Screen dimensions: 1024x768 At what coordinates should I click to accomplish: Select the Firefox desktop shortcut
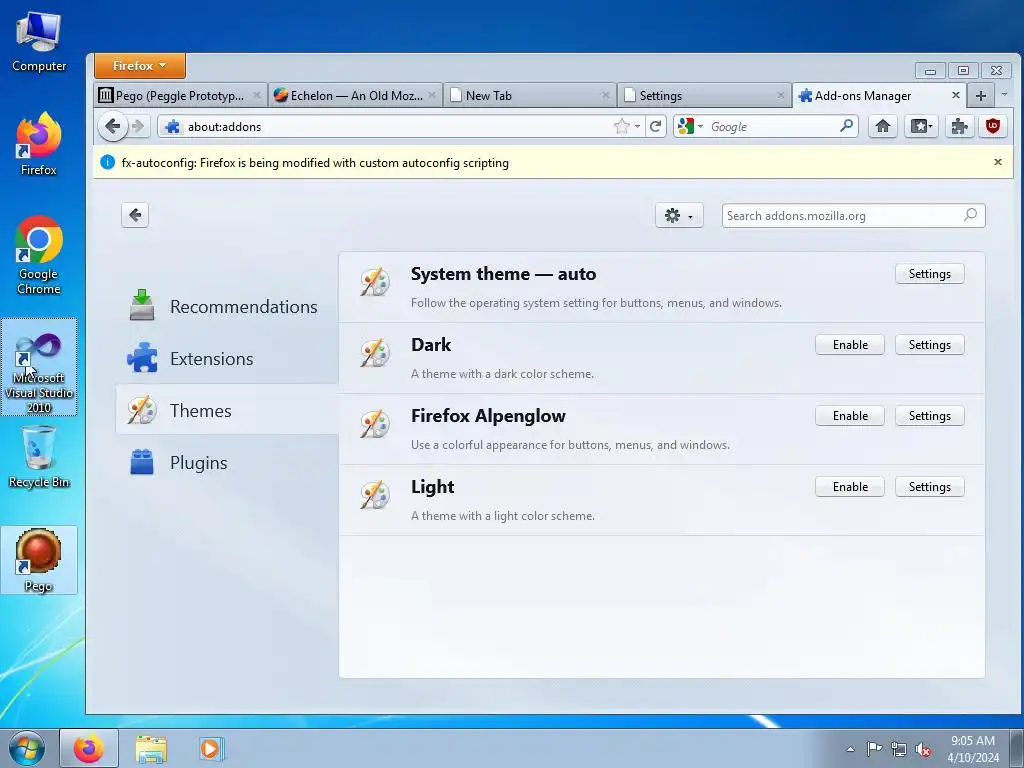pyautogui.click(x=39, y=145)
